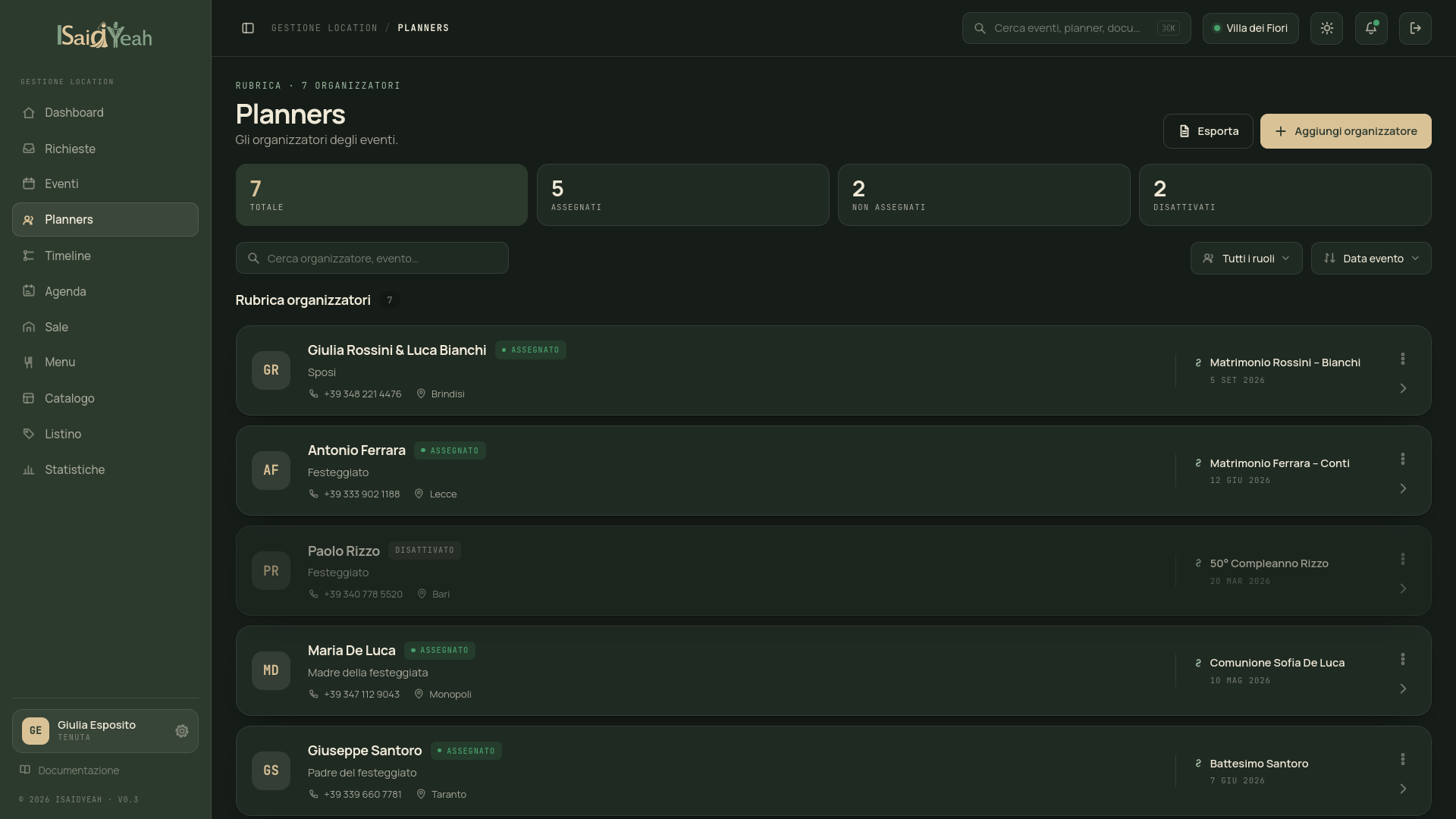Click AF avatar of Antonio Ferrara
The height and width of the screenshot is (819, 1456).
(x=271, y=470)
